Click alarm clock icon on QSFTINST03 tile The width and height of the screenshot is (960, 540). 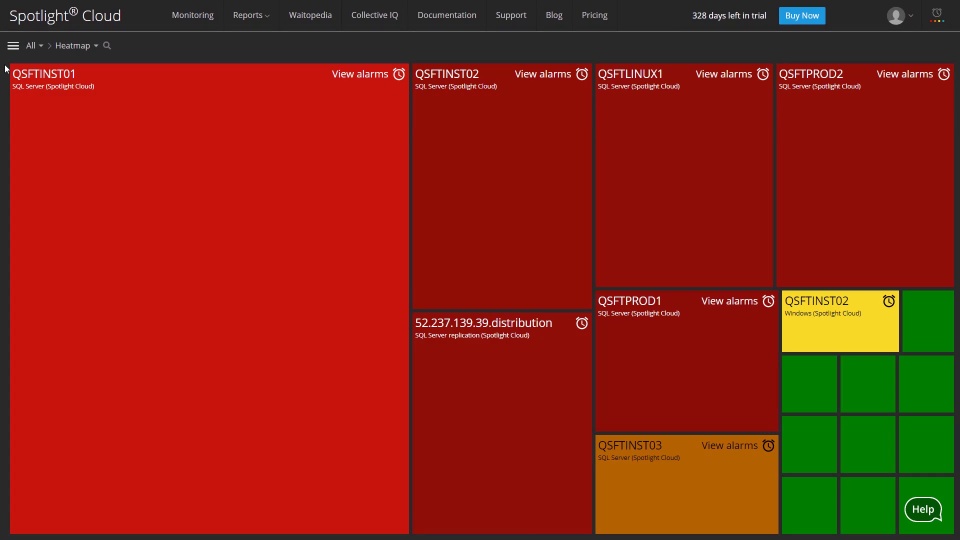pos(768,445)
